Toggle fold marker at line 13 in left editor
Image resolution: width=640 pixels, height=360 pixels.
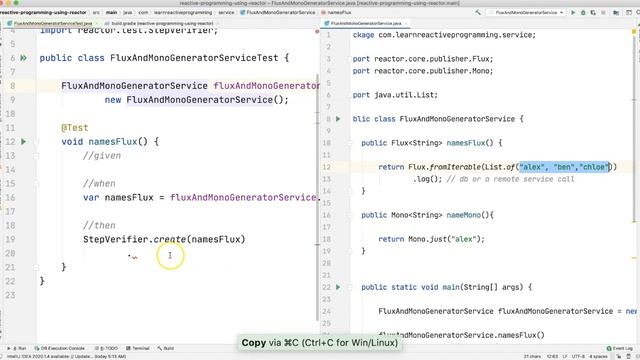(36, 156)
